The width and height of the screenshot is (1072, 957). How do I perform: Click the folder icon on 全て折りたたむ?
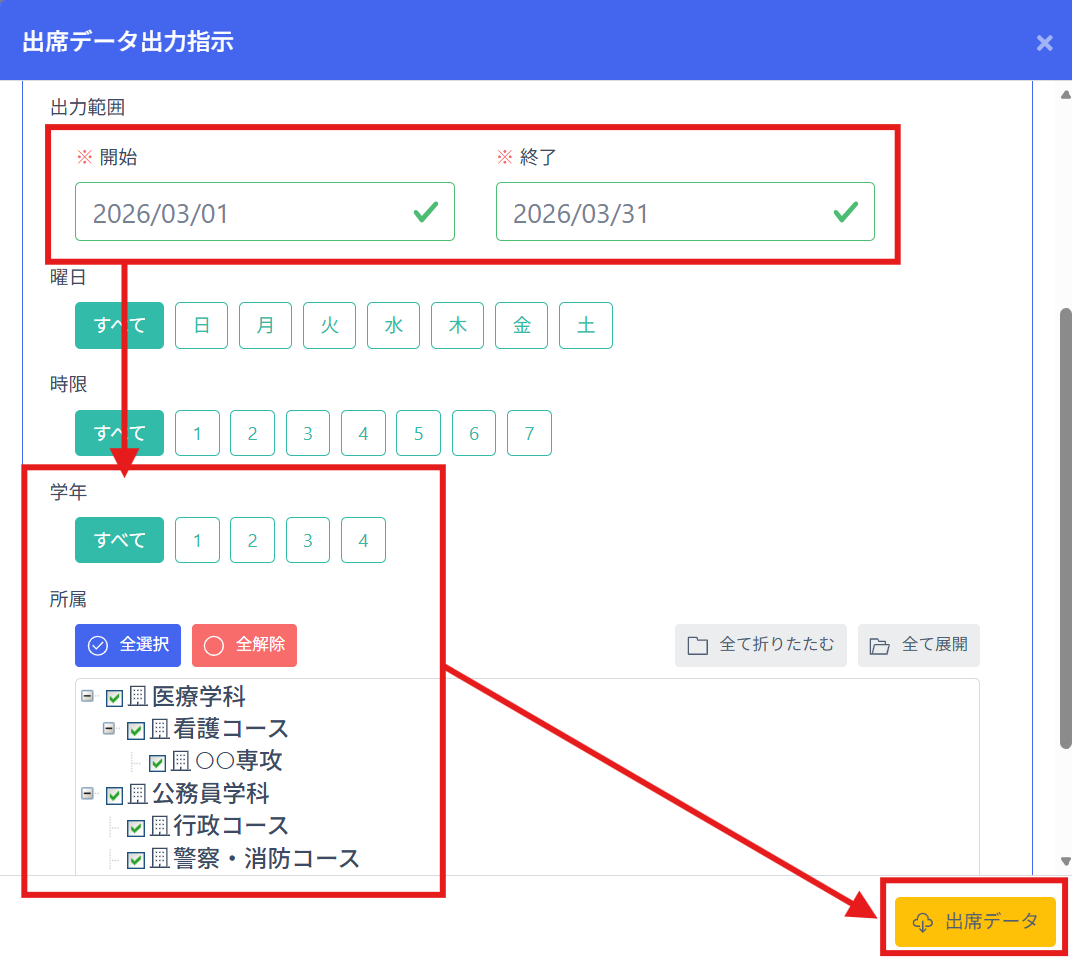(x=698, y=645)
